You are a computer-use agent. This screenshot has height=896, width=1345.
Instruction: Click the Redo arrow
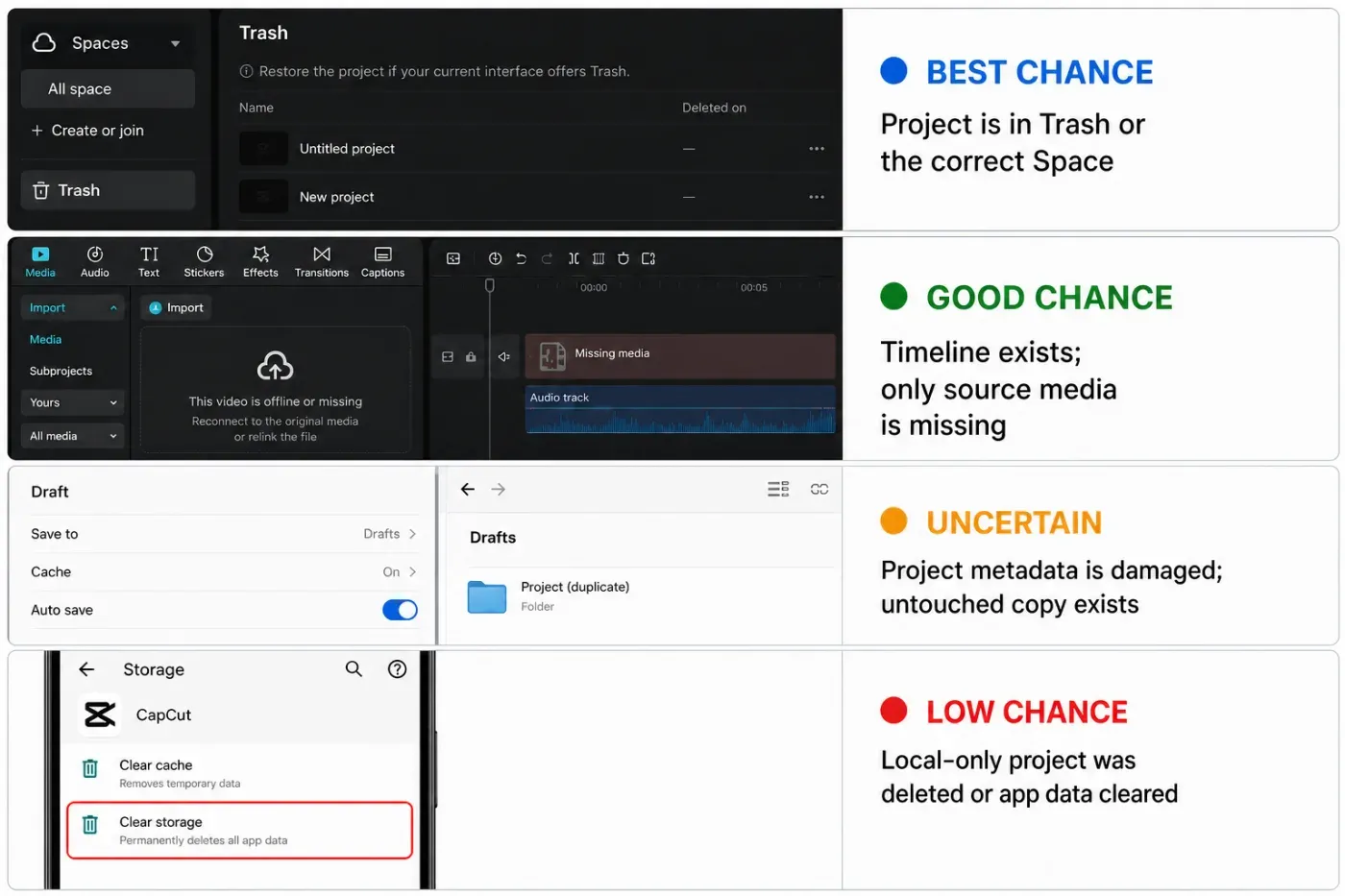[547, 258]
